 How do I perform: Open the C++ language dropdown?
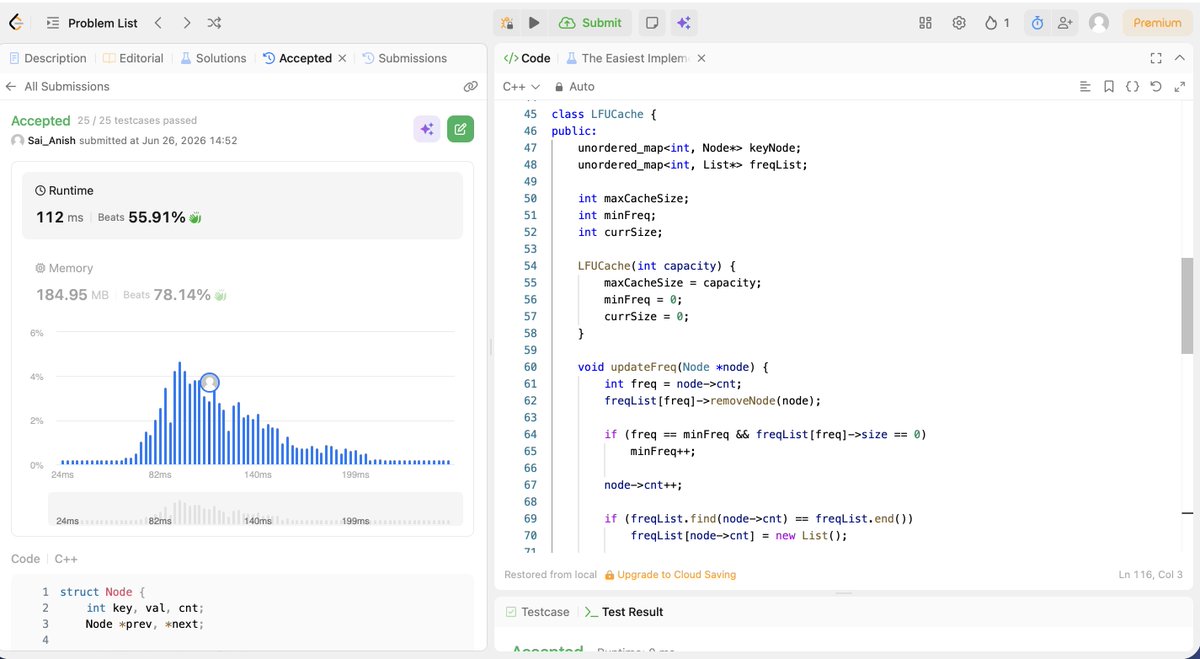coord(521,87)
